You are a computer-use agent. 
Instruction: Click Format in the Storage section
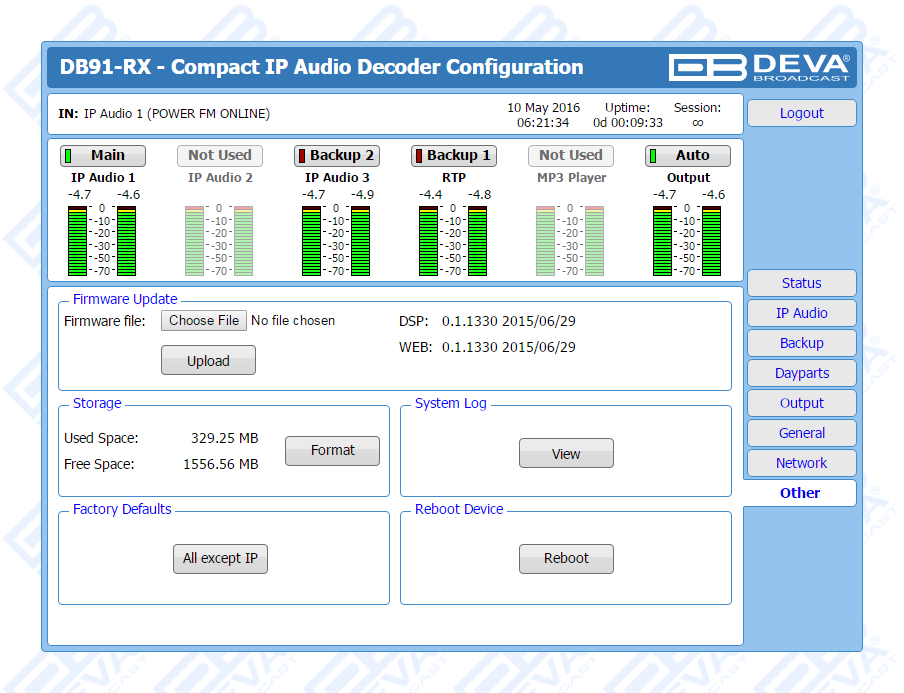tap(332, 451)
